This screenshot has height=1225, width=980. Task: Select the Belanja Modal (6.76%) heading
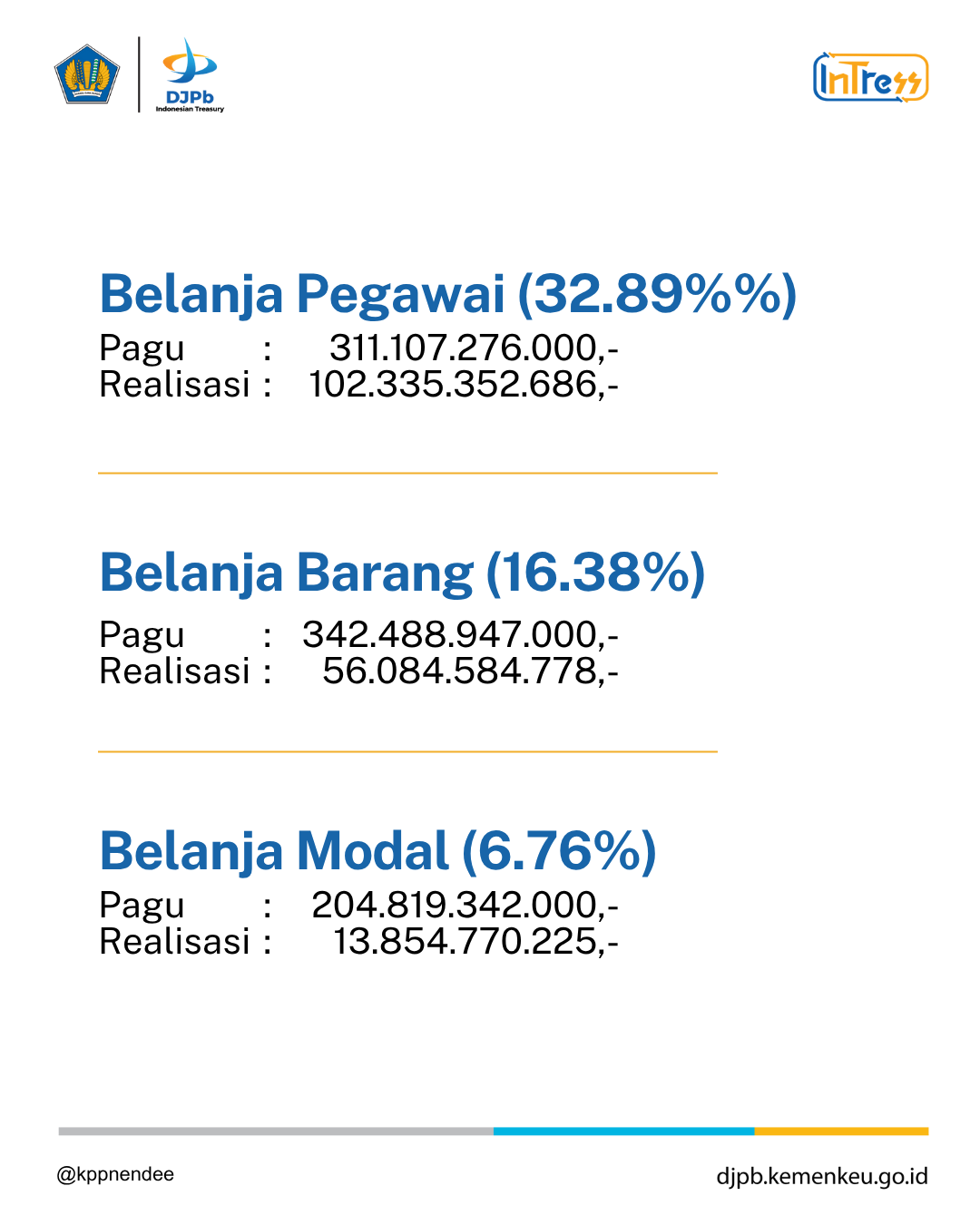coord(377,852)
